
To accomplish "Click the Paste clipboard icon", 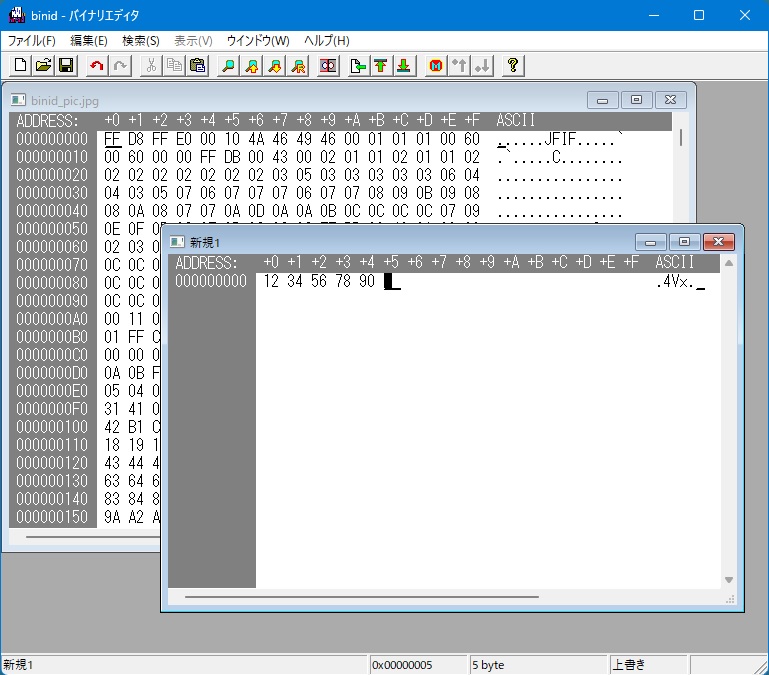I will (x=197, y=65).
